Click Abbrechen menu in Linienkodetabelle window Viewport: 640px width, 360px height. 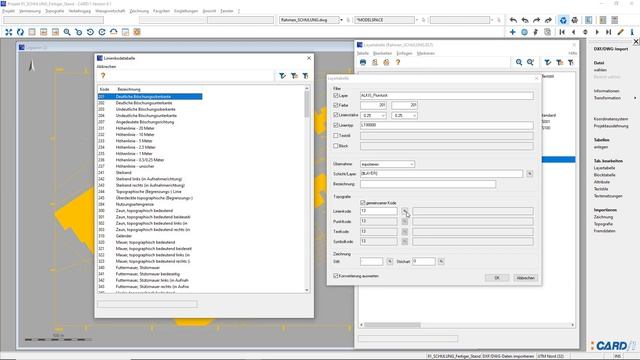tap(106, 67)
